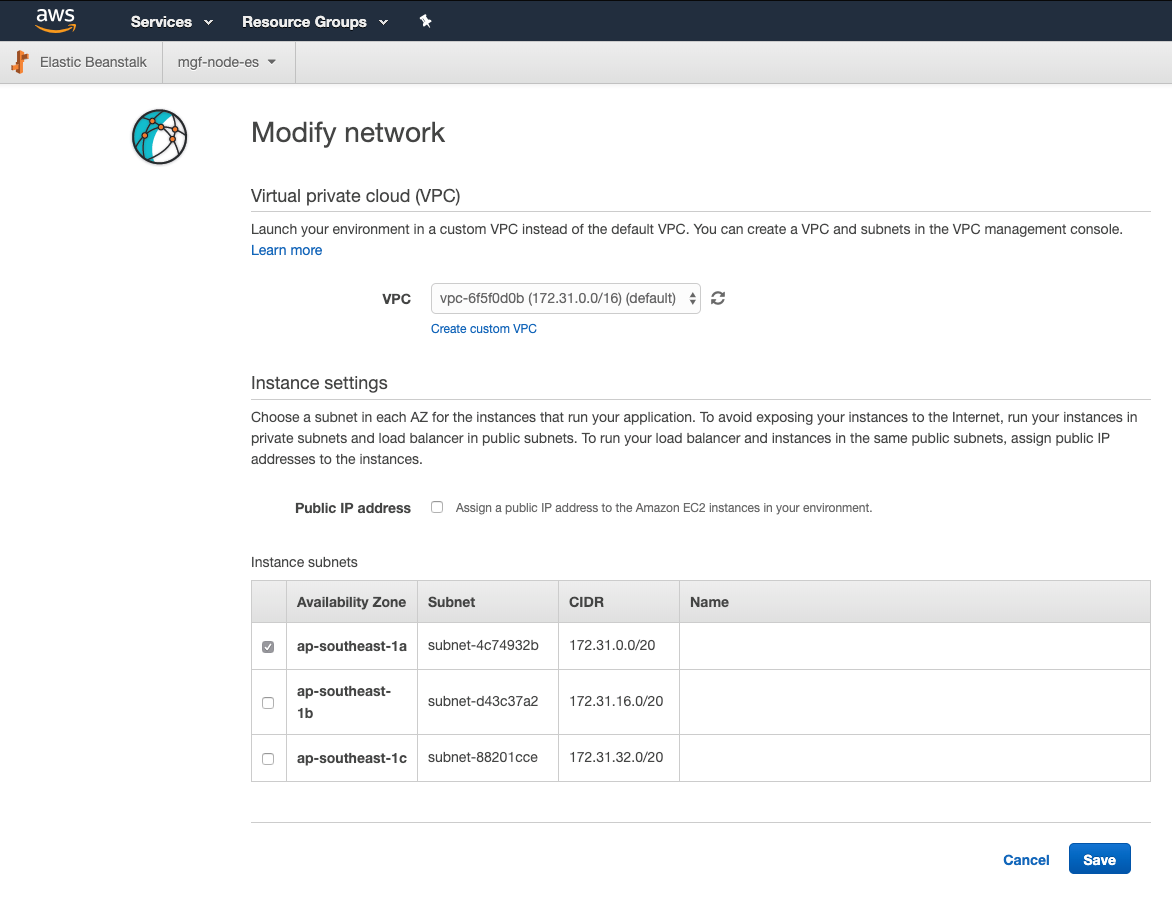The image size is (1172, 921).
Task: Enable public IP address assignment checkbox
Action: click(437, 507)
